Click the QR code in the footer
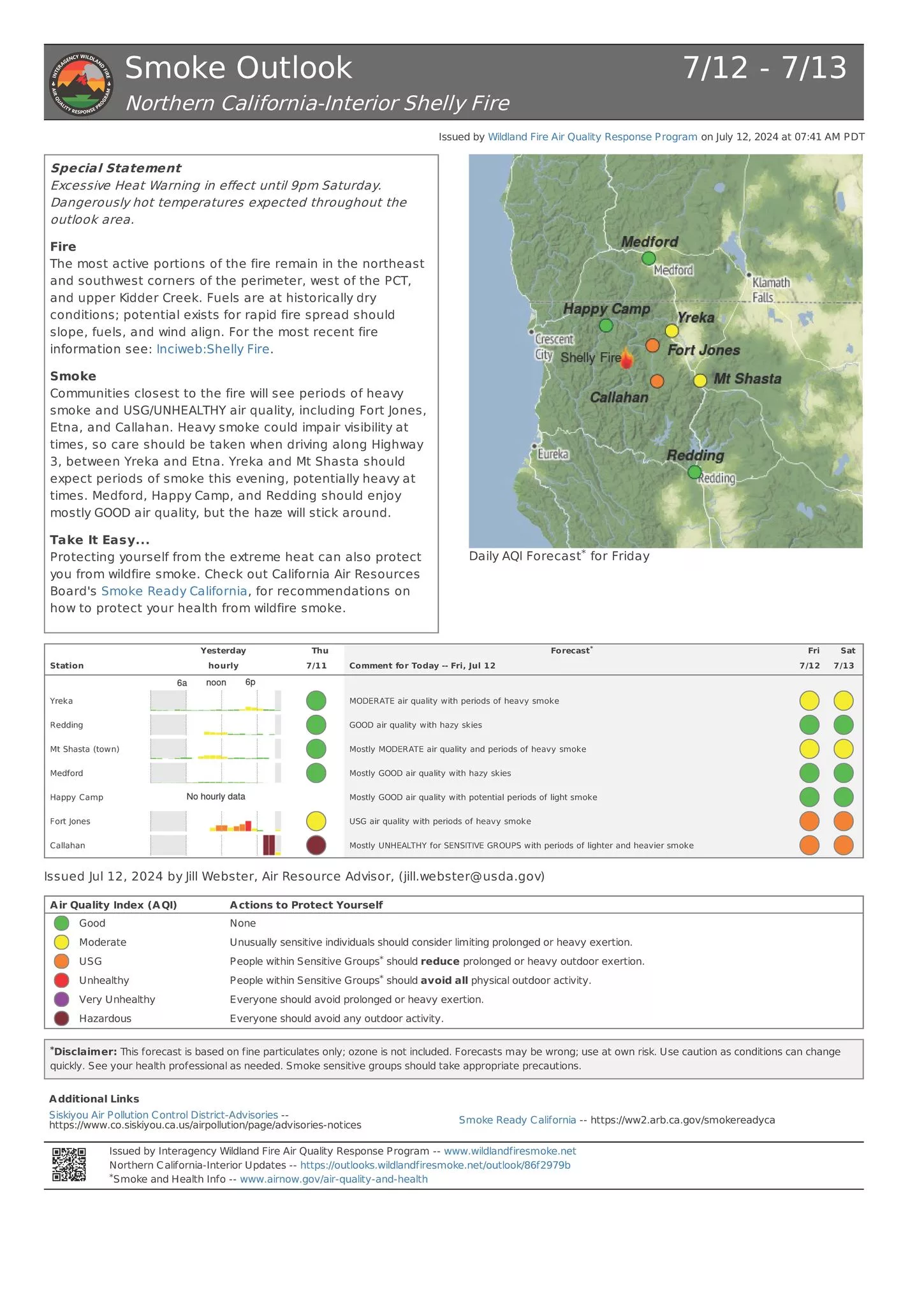Screen dimensions: 924x1306 [x=69, y=1164]
